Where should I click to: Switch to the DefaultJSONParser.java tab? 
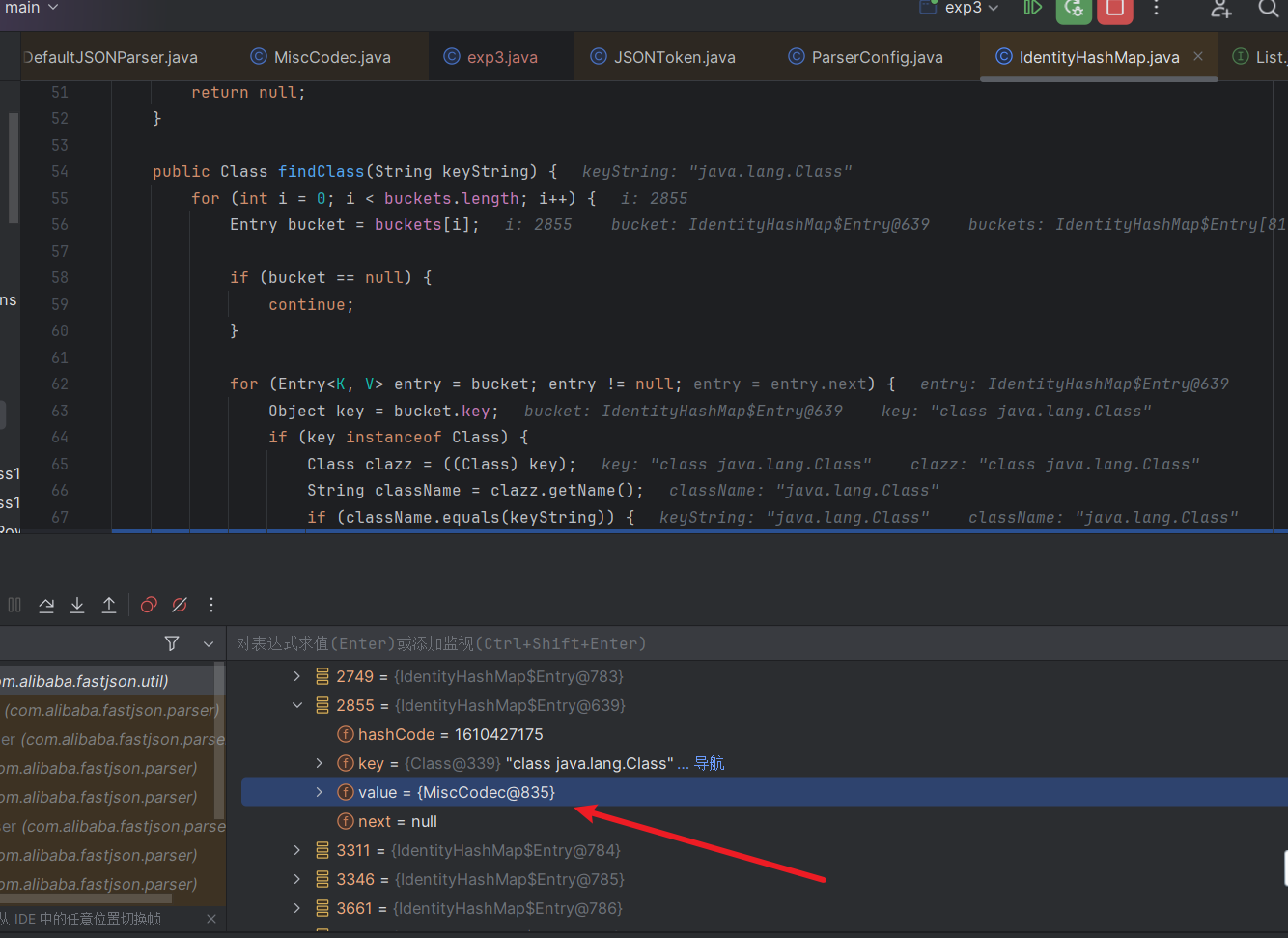111,57
